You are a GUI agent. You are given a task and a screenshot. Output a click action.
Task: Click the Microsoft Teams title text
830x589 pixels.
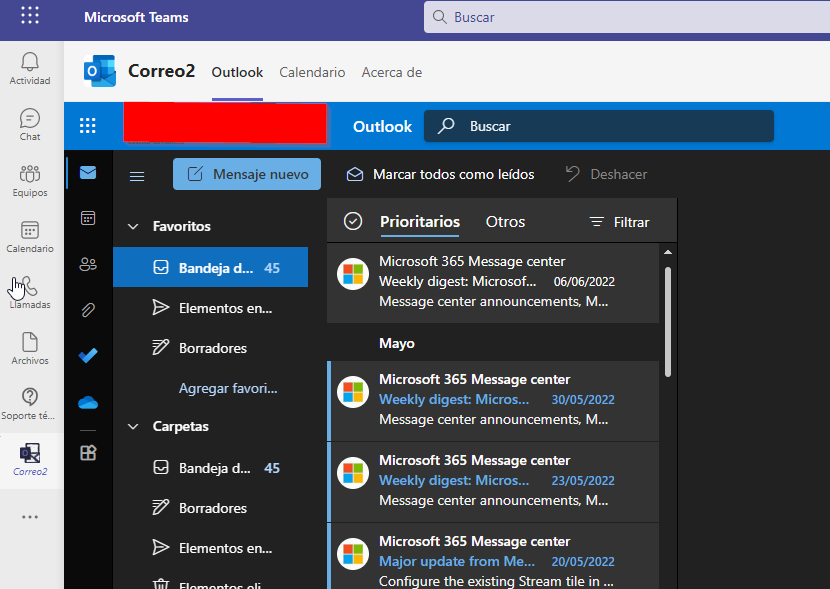point(136,17)
